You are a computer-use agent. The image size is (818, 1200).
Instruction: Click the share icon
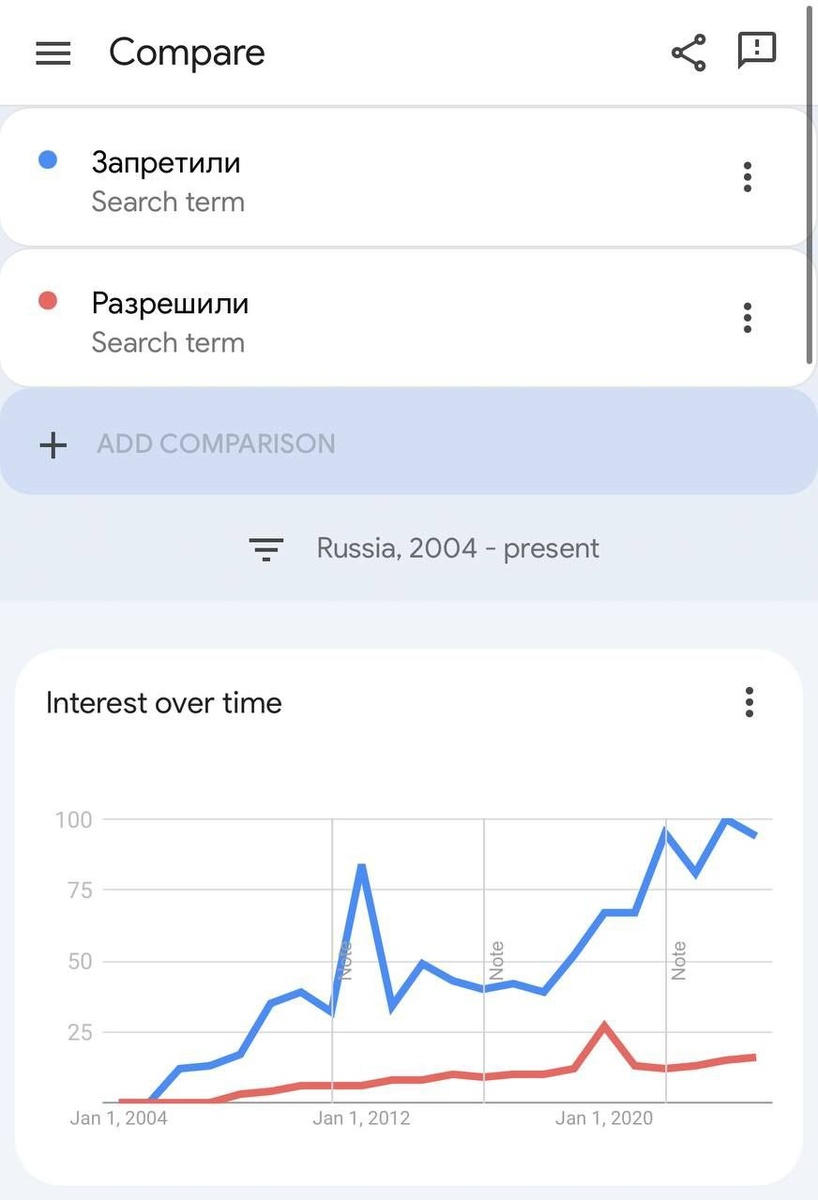click(x=688, y=53)
